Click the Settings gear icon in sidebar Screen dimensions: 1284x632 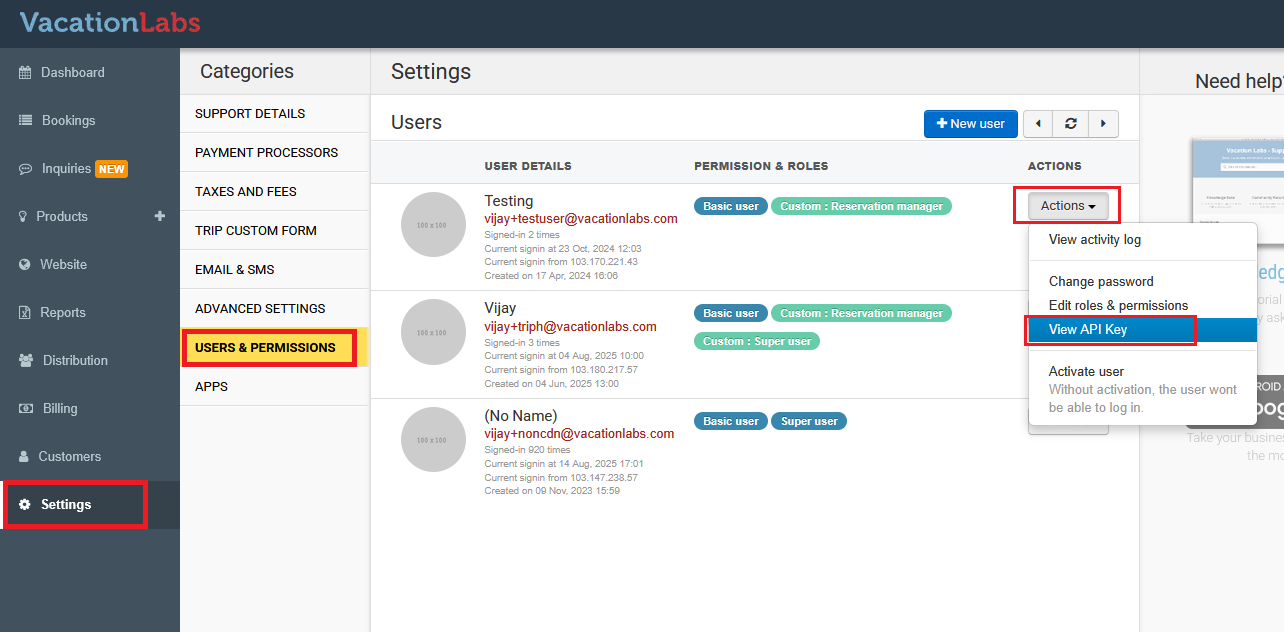(25, 504)
